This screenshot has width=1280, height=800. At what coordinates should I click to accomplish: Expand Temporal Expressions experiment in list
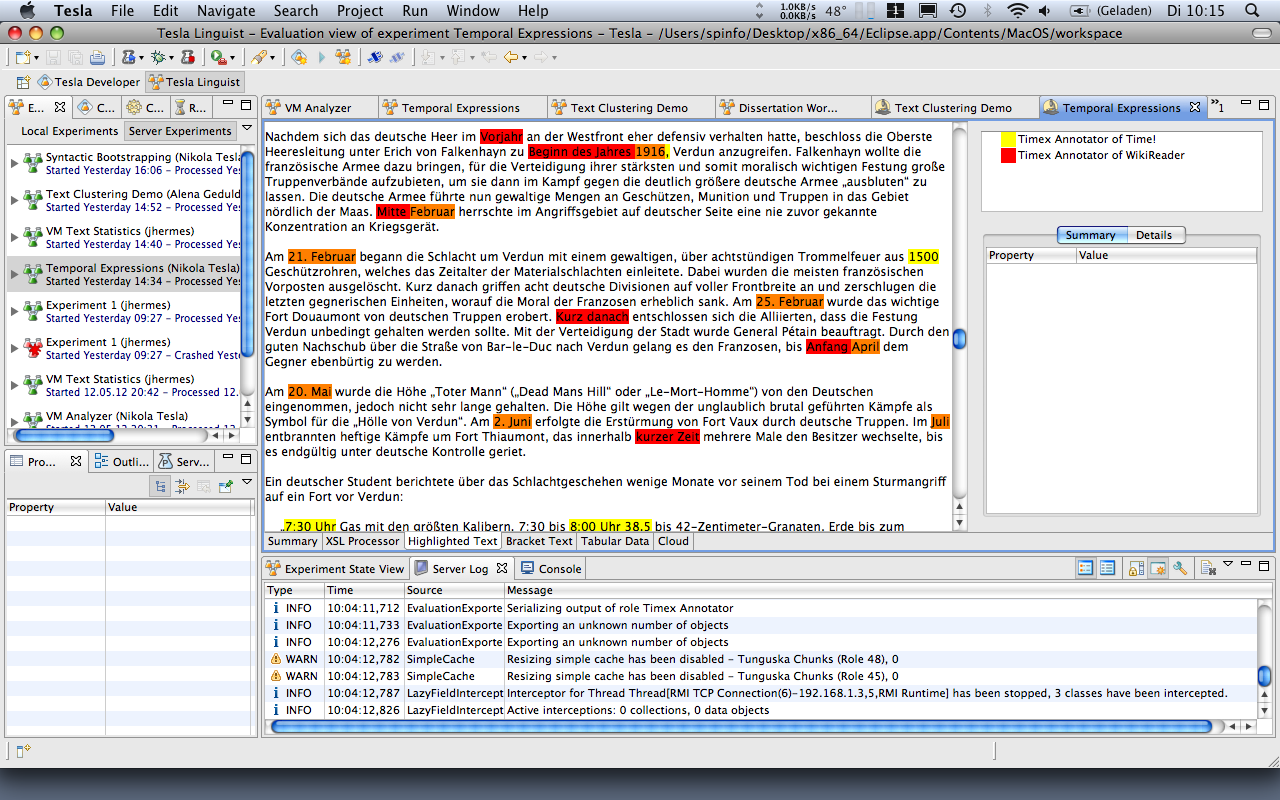(x=14, y=274)
